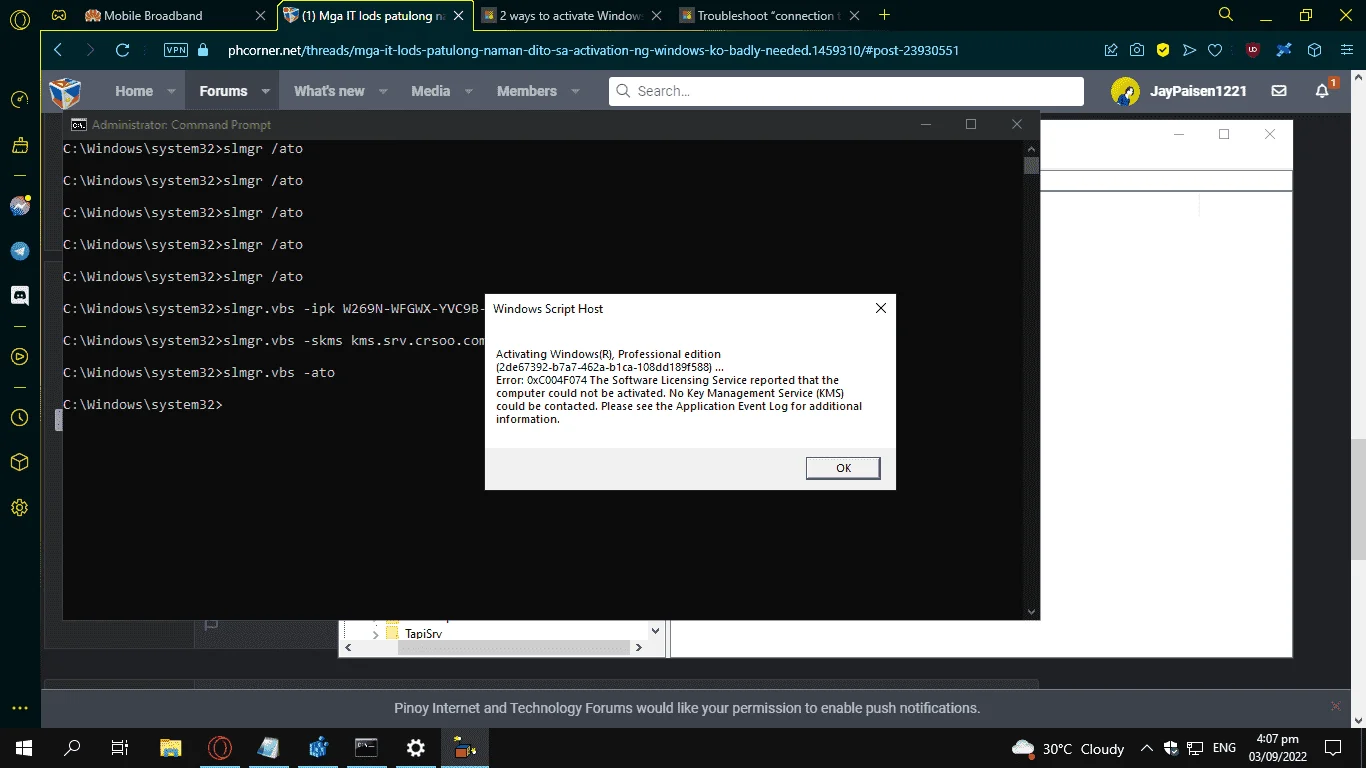Open the yellow ad-blocker shield icon

click(1163, 50)
